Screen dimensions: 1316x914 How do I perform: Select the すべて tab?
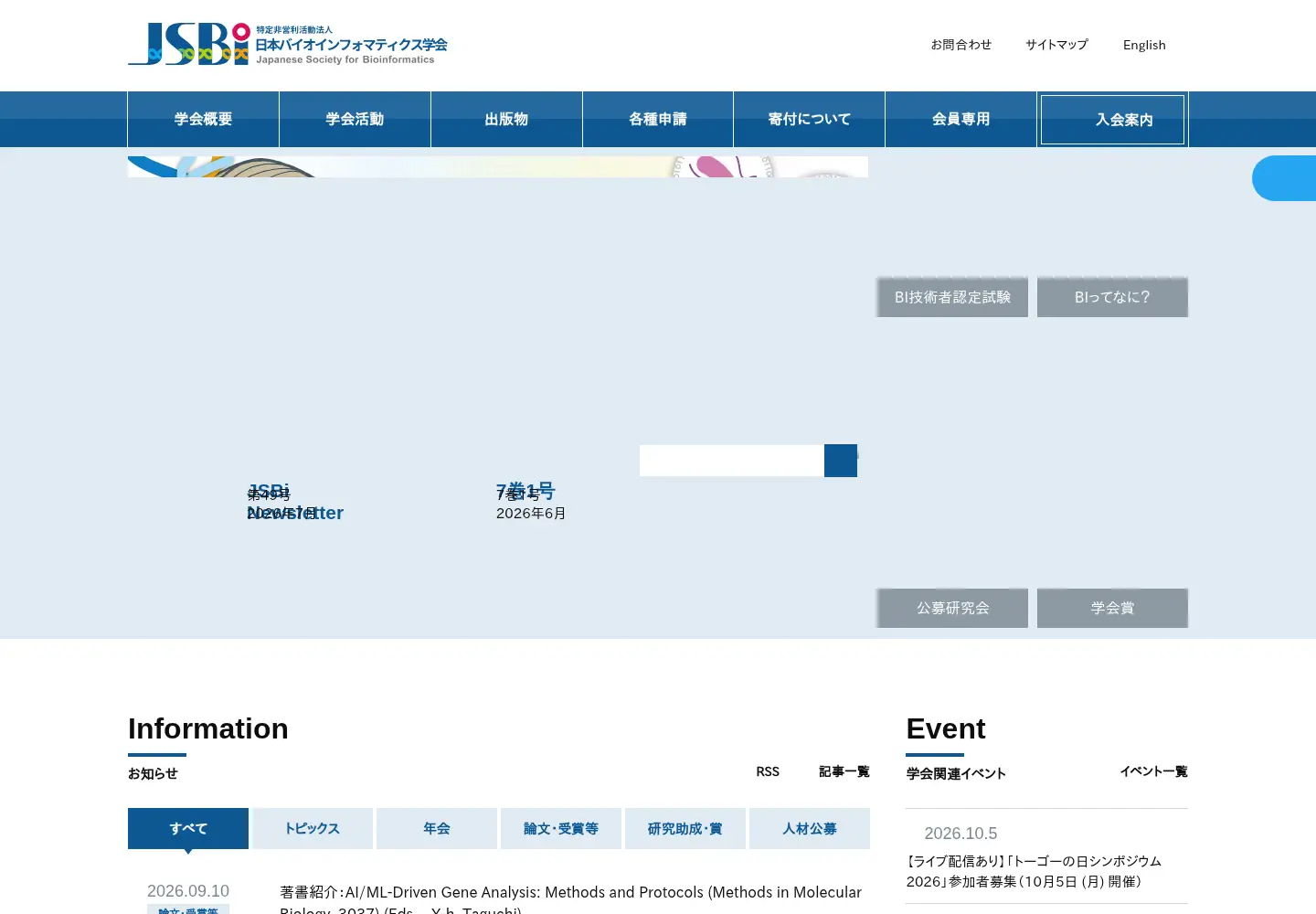point(188,828)
